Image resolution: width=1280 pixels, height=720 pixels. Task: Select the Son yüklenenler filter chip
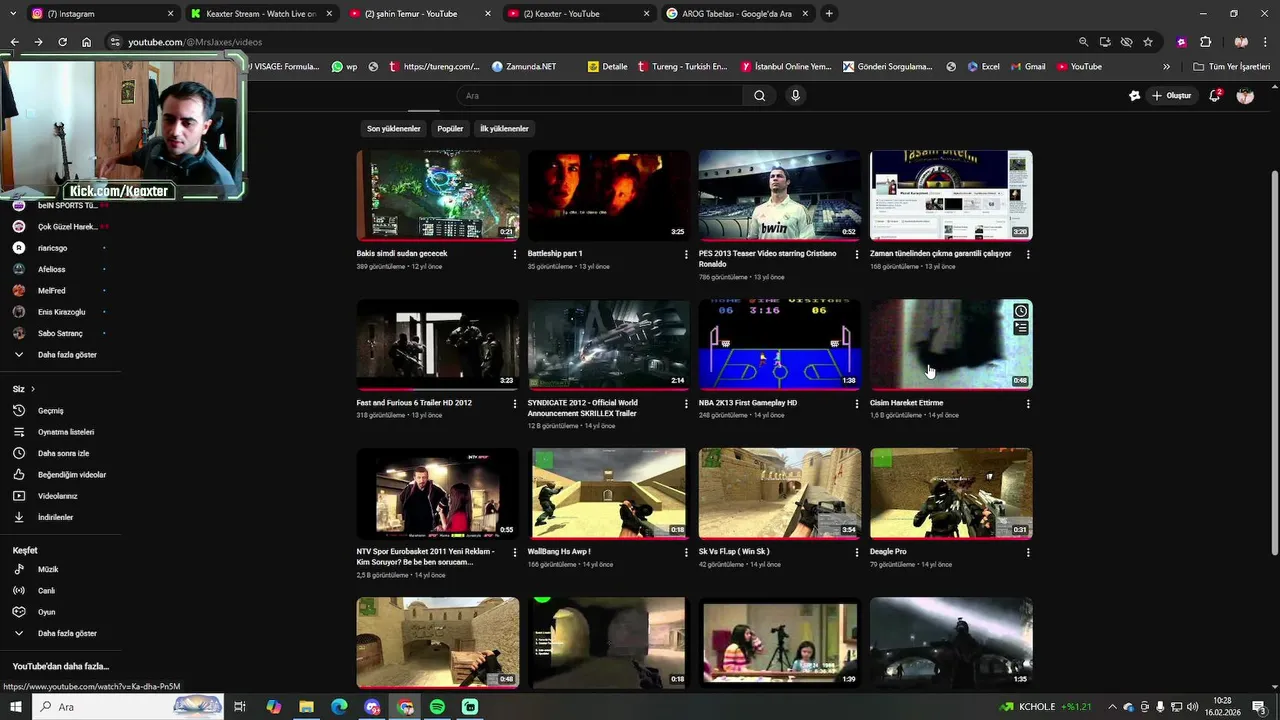coord(393,128)
